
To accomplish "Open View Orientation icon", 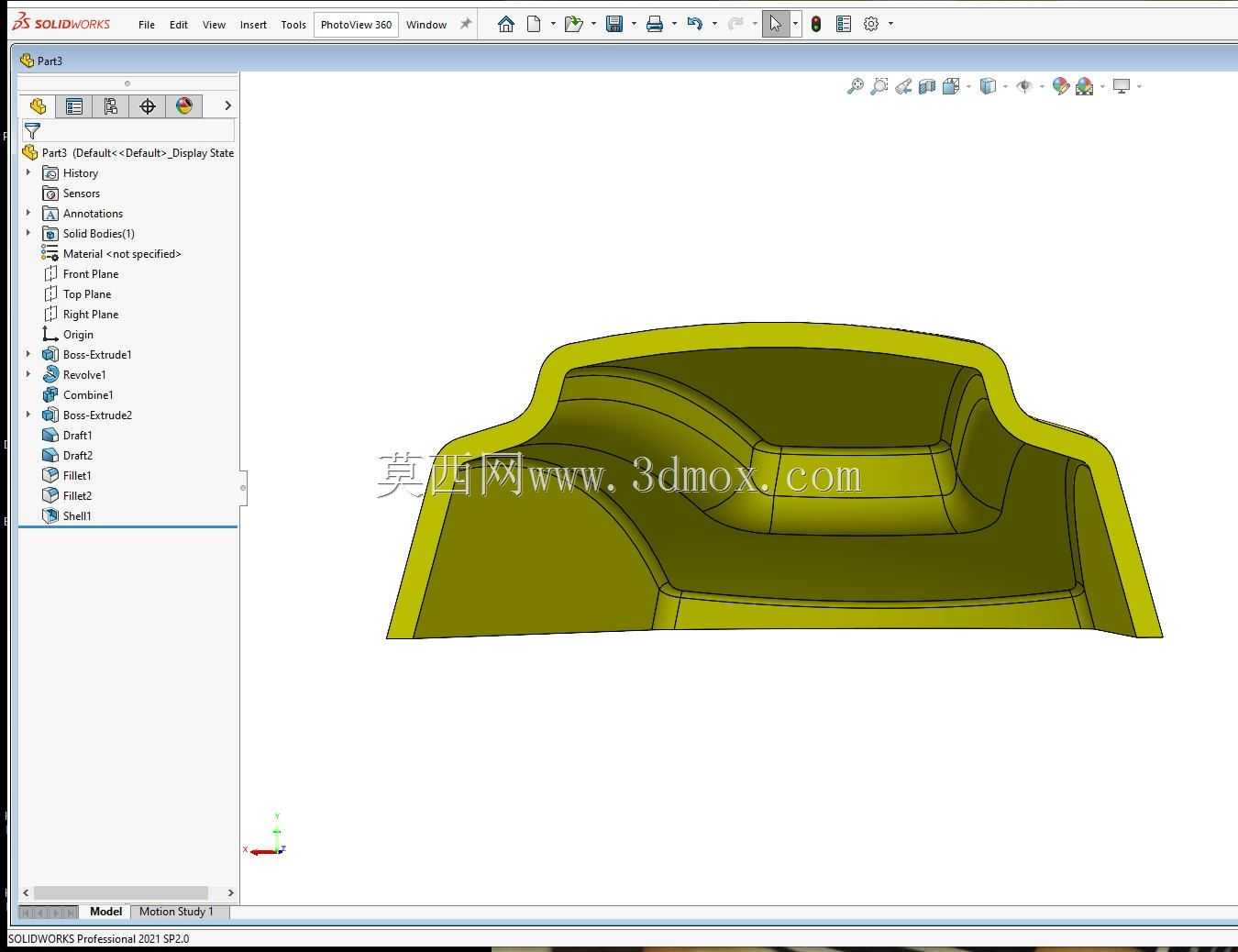I will tap(951, 86).
